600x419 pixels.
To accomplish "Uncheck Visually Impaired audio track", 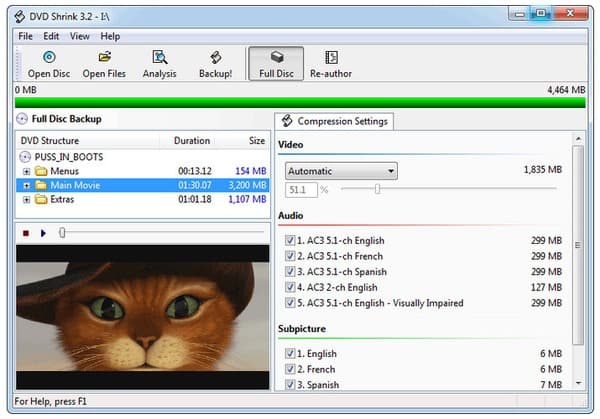I will 290,303.
